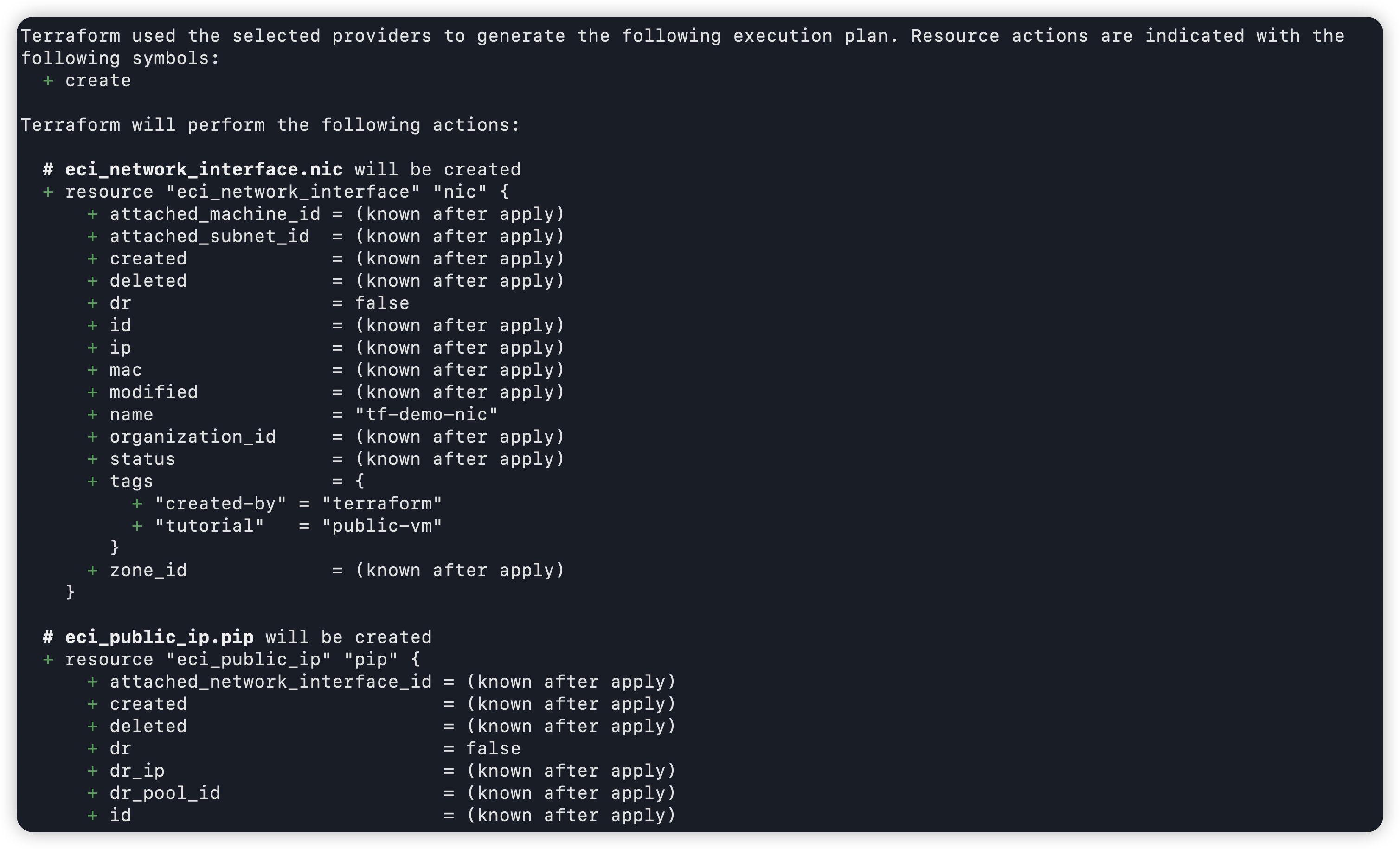1400x849 pixels.
Task: Click the plus sign before the tags attribute
Action: (x=93, y=481)
